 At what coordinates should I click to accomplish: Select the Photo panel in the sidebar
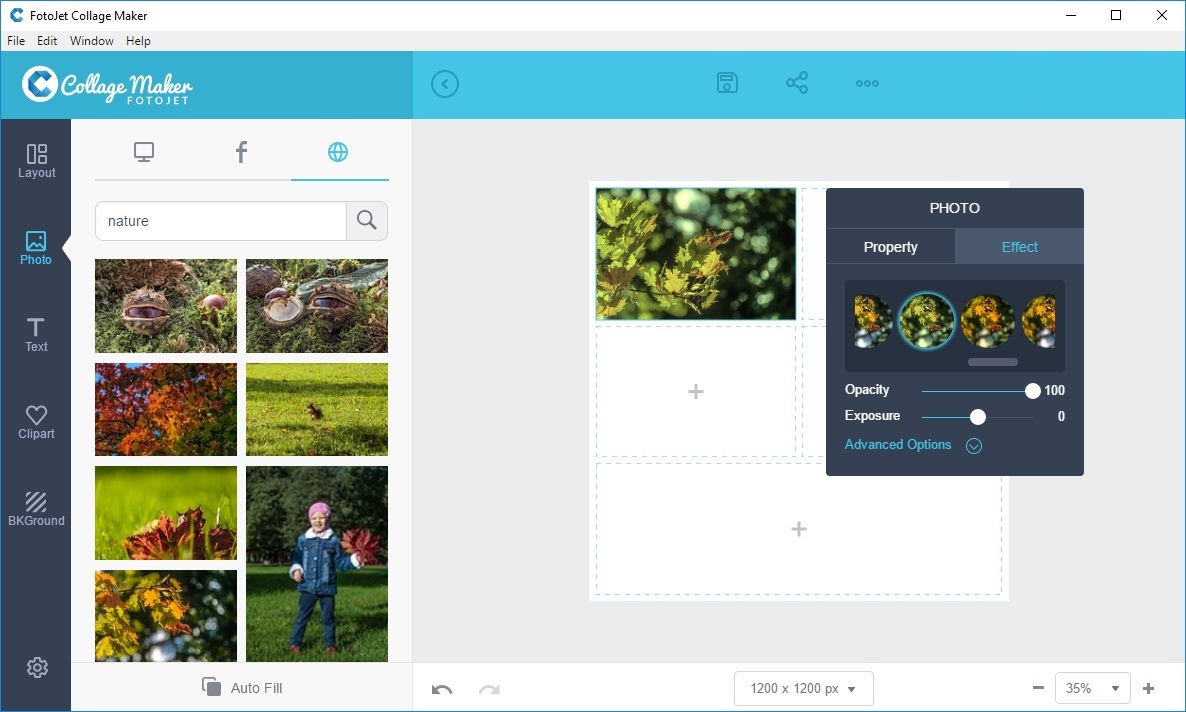coord(36,248)
